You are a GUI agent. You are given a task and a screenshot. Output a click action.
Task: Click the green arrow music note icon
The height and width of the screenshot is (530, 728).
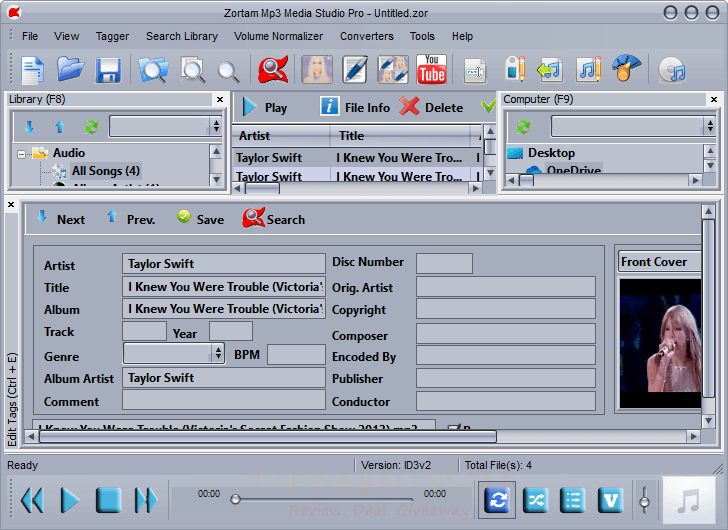click(550, 70)
